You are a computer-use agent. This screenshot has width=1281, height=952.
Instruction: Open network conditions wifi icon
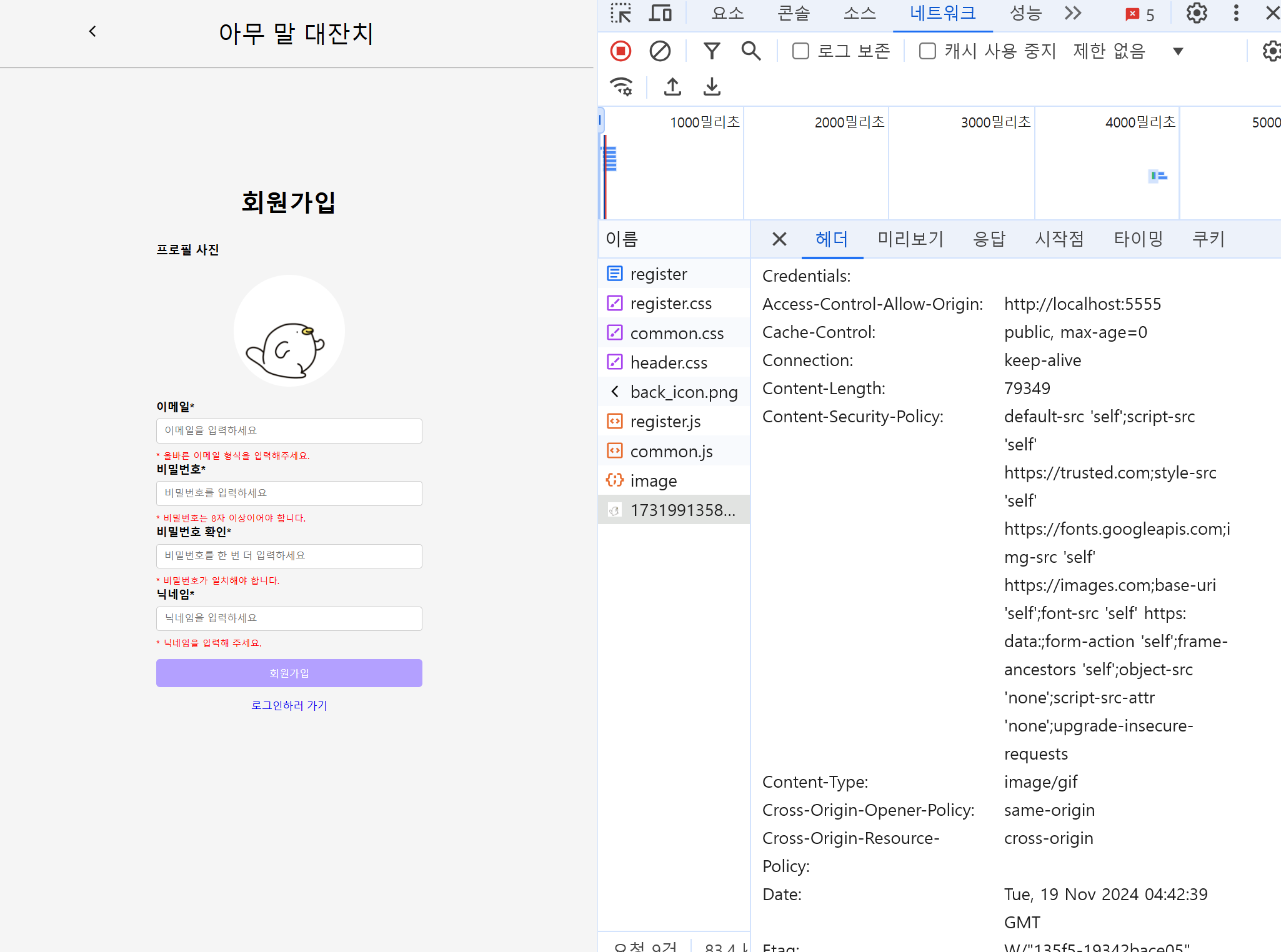pos(621,87)
